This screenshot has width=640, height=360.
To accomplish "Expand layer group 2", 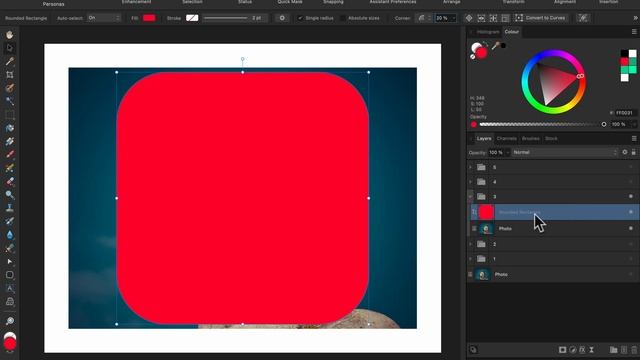I will 471,244.
